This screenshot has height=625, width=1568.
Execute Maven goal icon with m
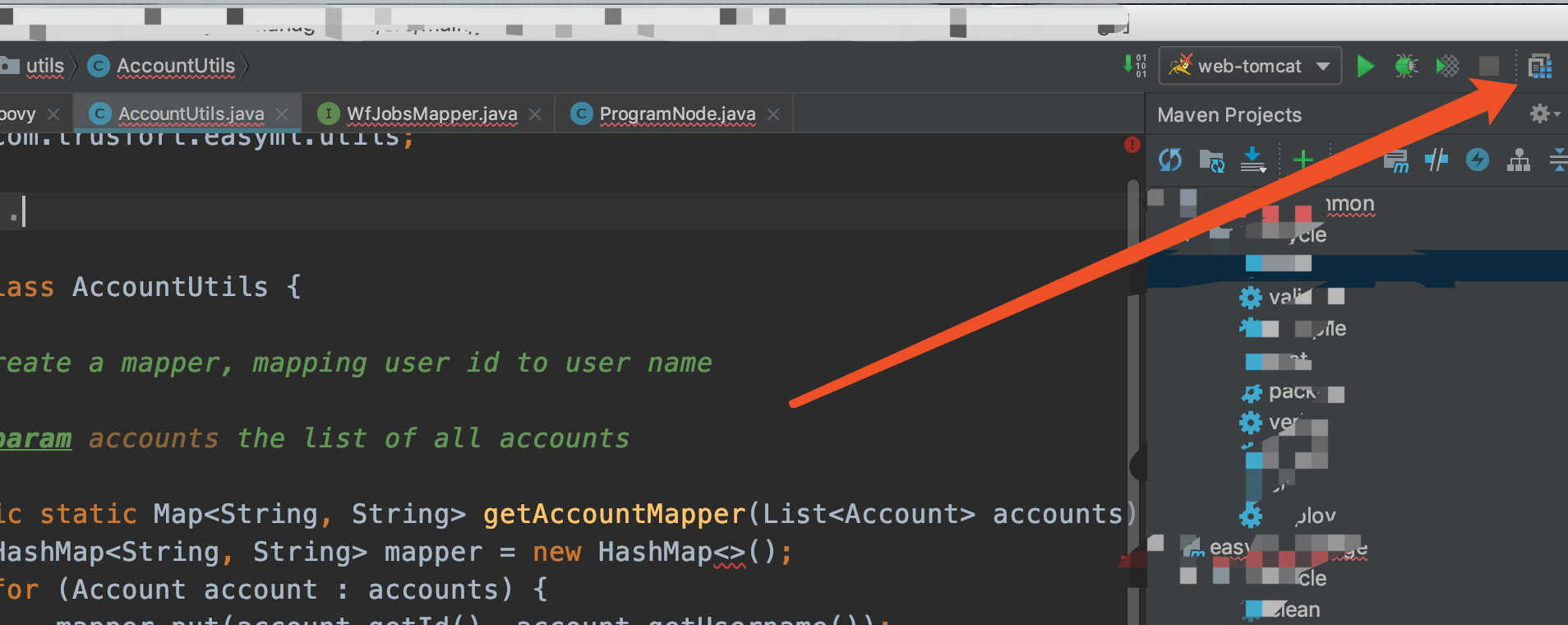1396,160
